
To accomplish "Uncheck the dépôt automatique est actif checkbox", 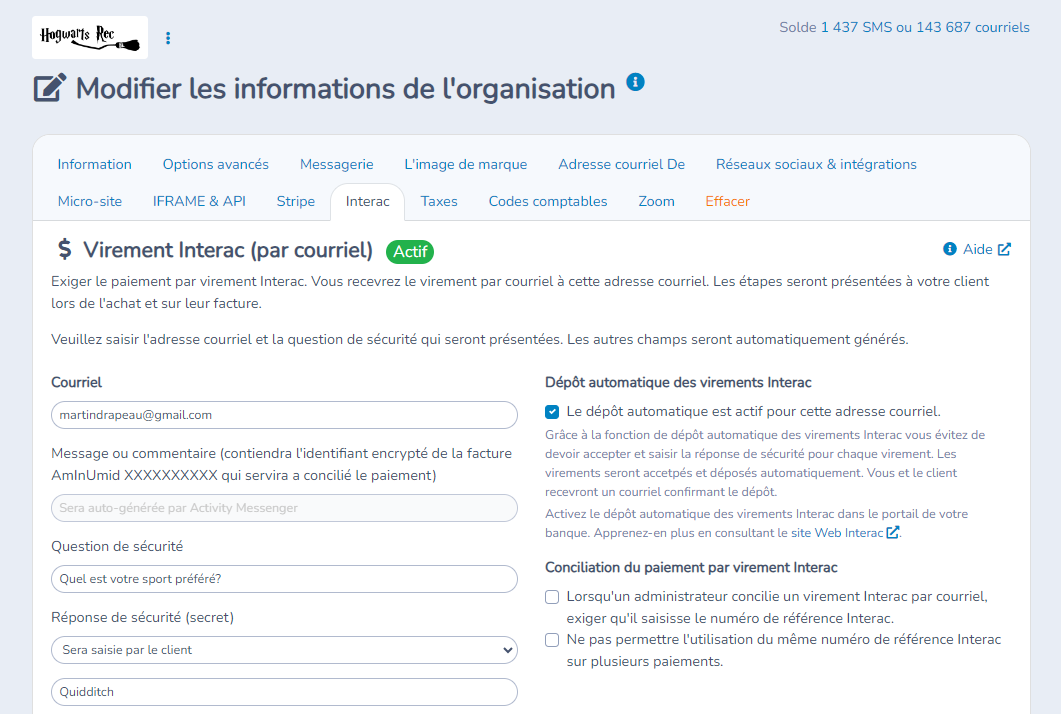I will [552, 411].
